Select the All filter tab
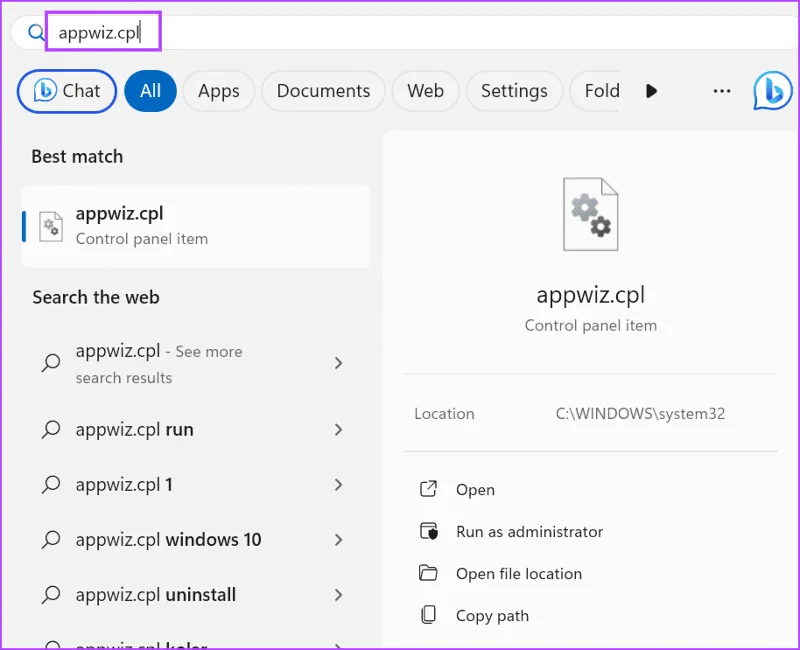 click(x=151, y=91)
